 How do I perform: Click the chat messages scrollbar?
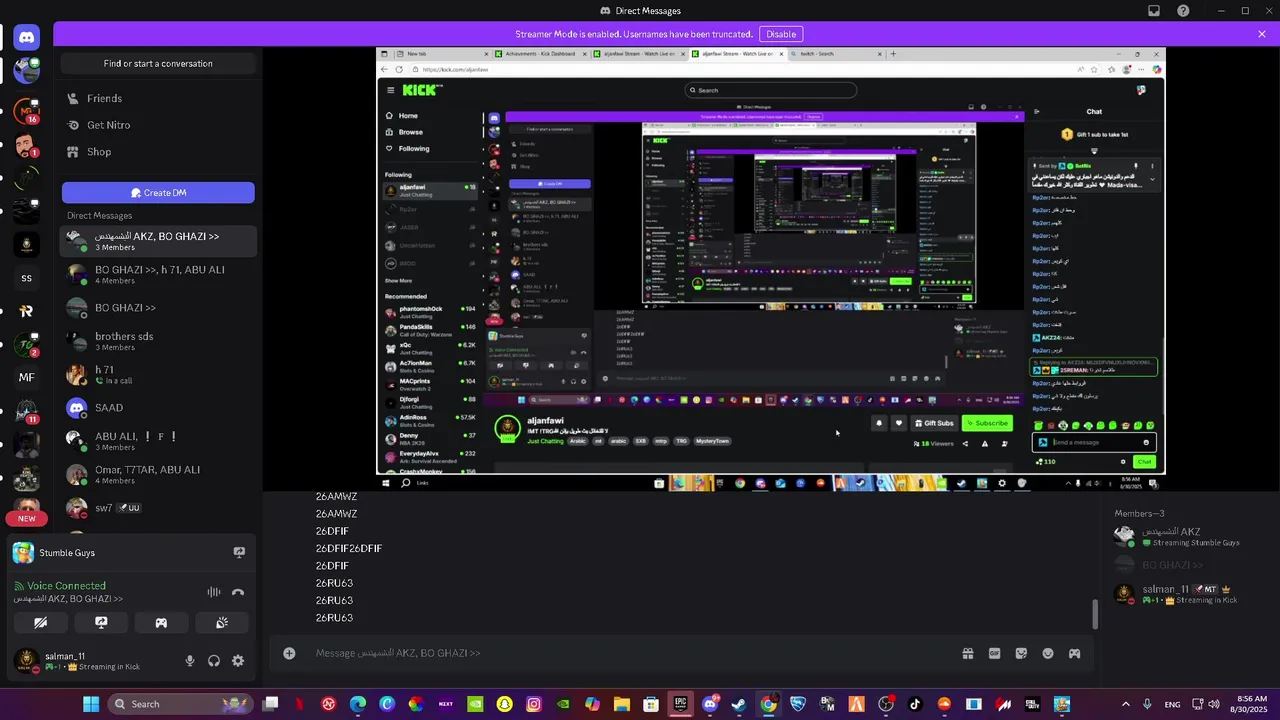(x=1095, y=614)
